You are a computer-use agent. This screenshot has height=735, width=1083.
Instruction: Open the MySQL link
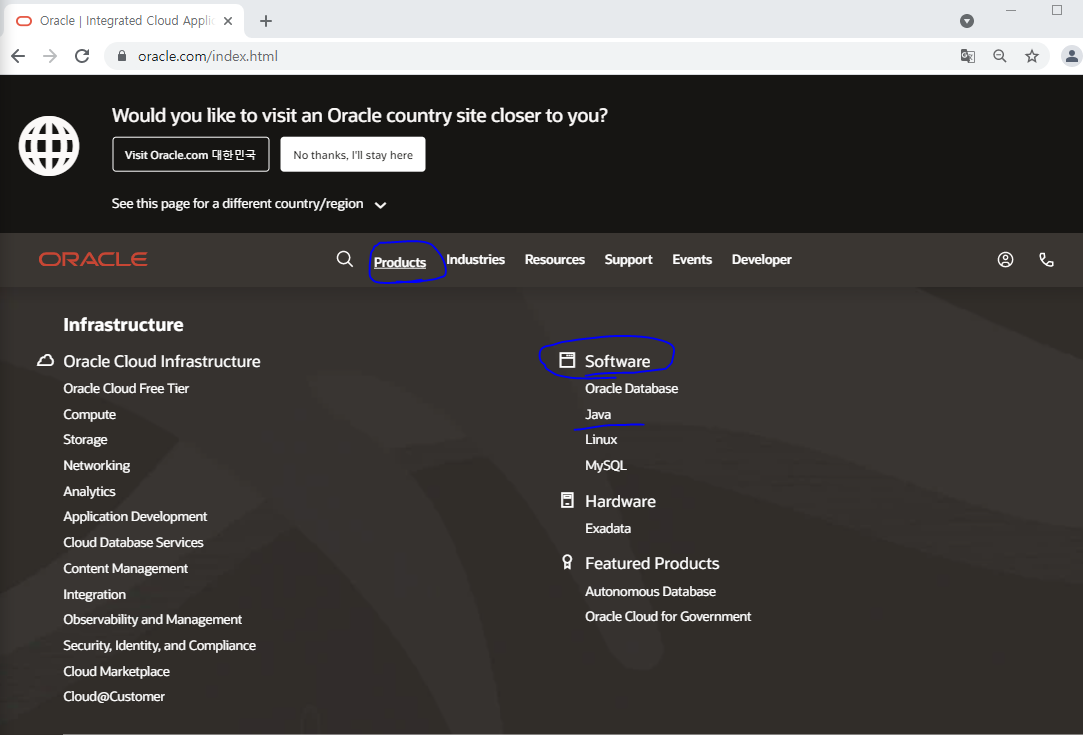pyautogui.click(x=606, y=466)
